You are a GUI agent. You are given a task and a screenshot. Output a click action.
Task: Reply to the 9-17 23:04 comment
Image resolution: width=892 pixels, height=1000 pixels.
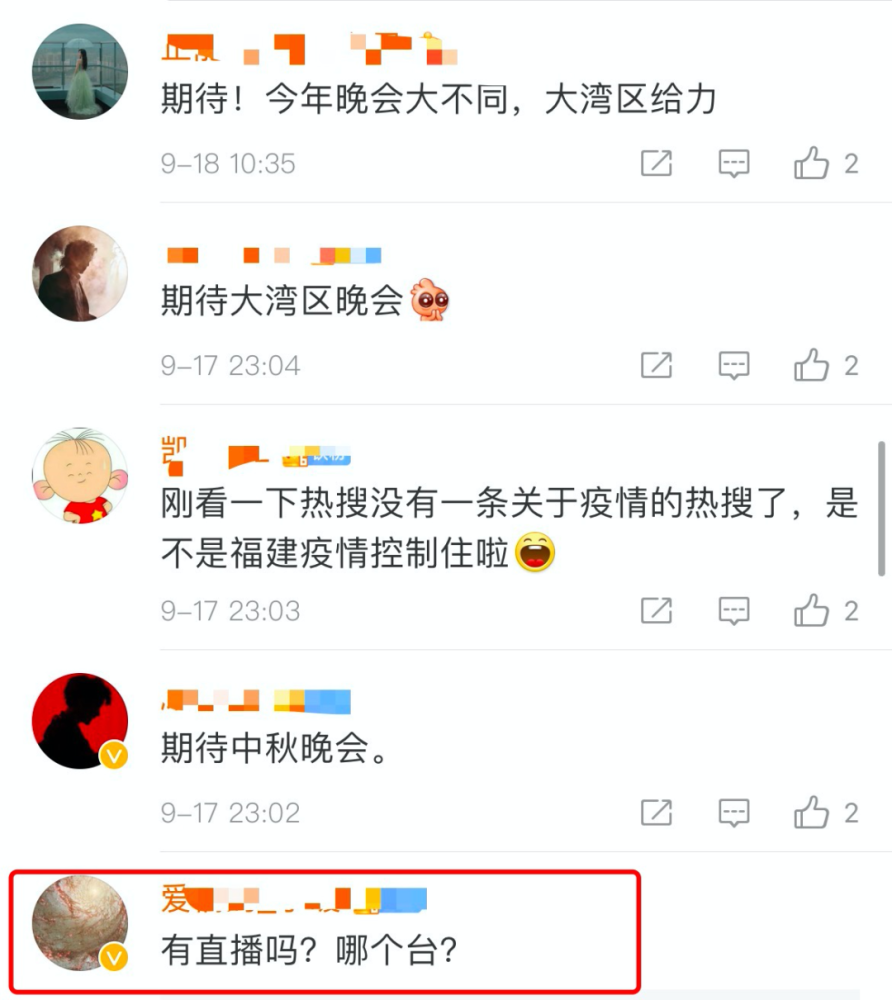tap(734, 365)
